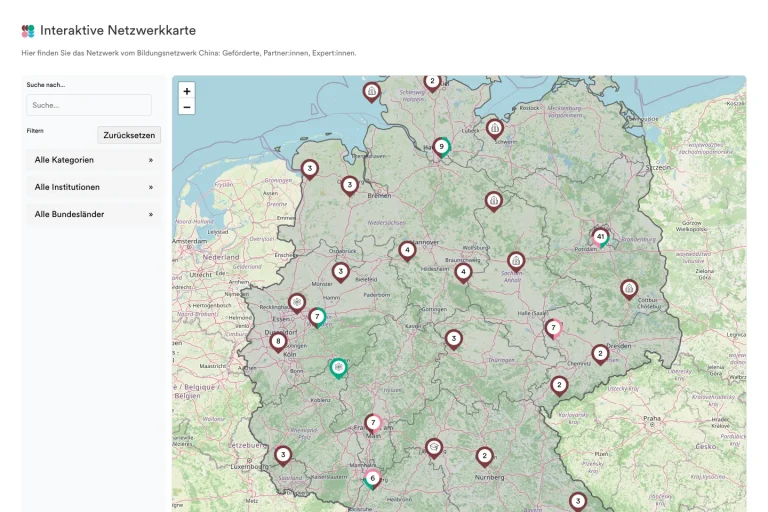Click the marker near Recklinghausen
This screenshot has width=768, height=512.
click(x=297, y=304)
